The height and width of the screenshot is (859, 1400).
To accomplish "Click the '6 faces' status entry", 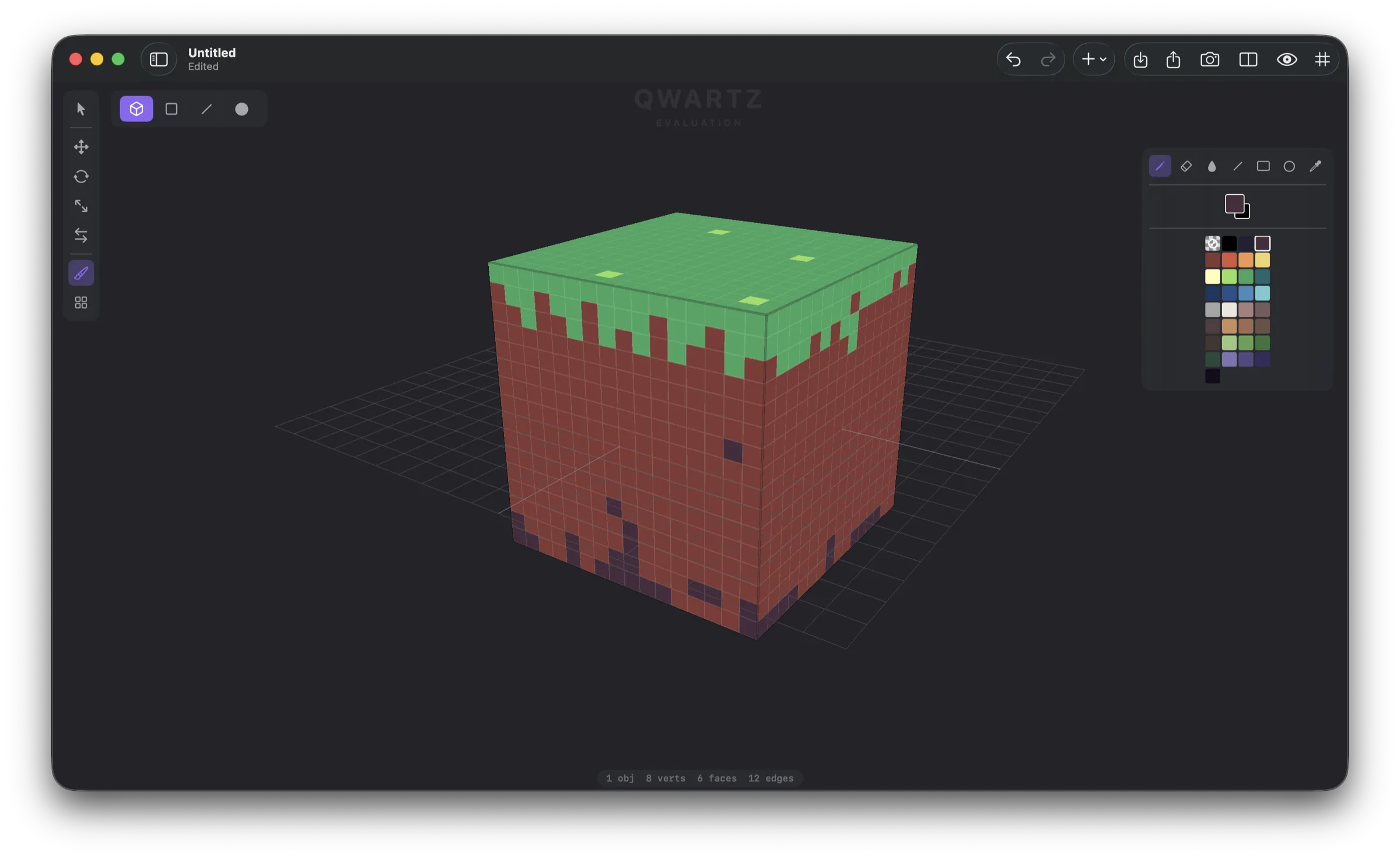I will 716,779.
